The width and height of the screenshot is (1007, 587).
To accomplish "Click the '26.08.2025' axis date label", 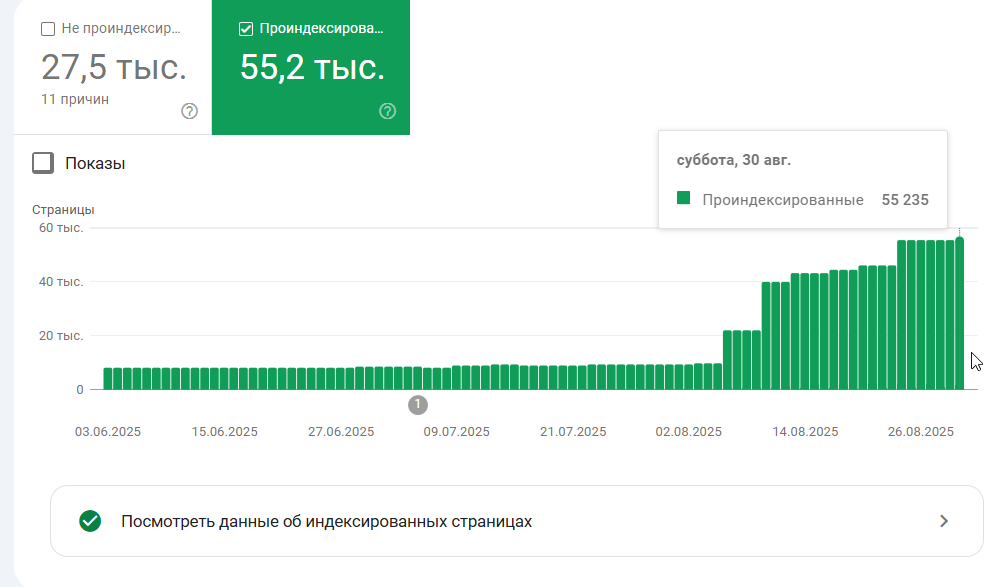I will (x=921, y=432).
